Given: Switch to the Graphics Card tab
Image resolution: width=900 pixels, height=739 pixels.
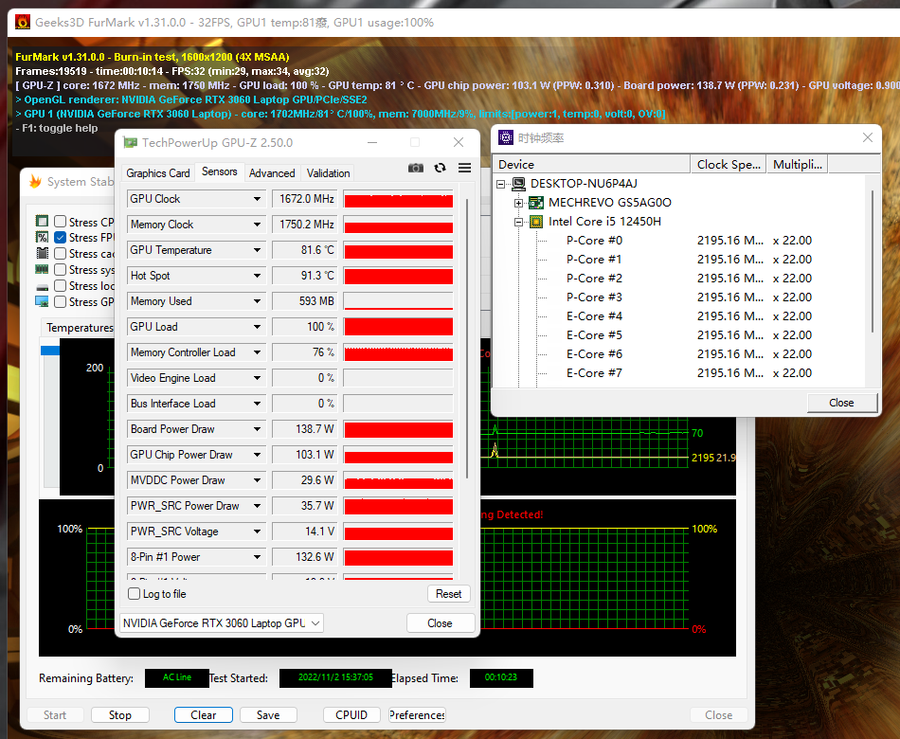Looking at the screenshot, I should tap(158, 173).
